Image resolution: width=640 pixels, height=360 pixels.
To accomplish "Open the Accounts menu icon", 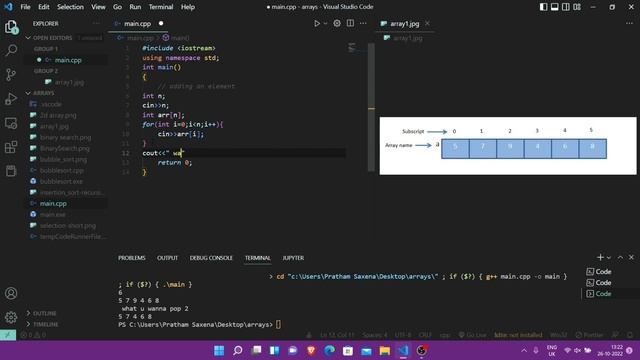I will tap(11, 293).
